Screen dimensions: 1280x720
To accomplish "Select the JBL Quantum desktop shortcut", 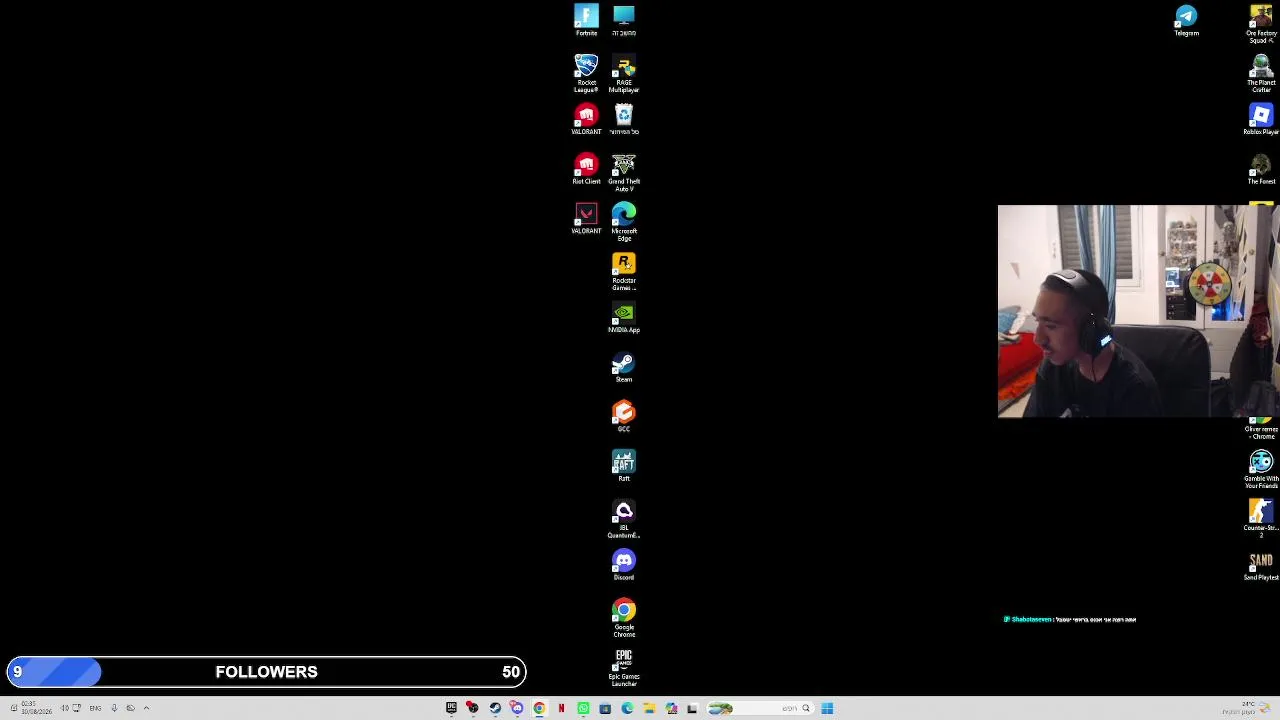I will point(623,519).
